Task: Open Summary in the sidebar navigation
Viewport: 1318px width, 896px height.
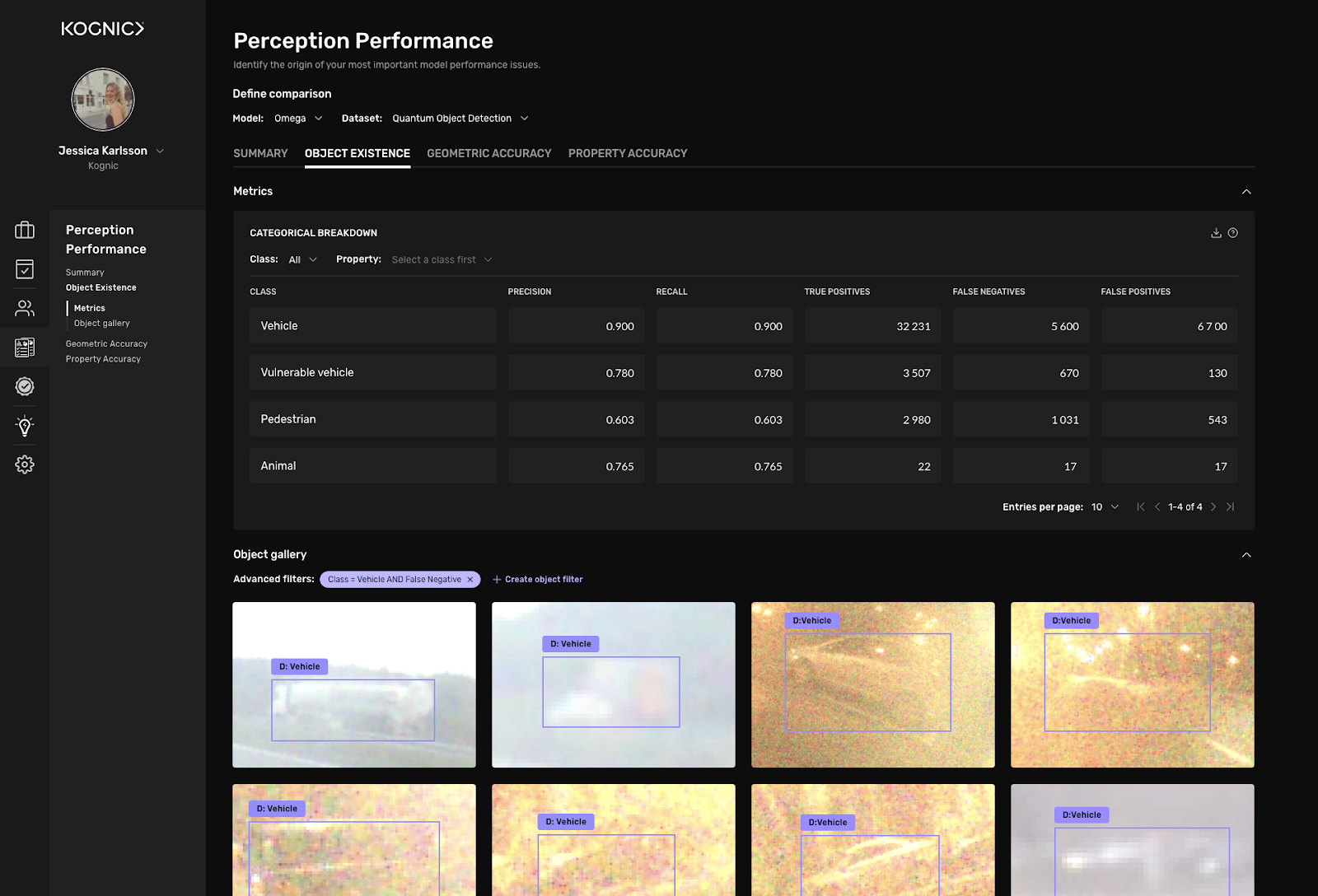Action: [x=85, y=273]
